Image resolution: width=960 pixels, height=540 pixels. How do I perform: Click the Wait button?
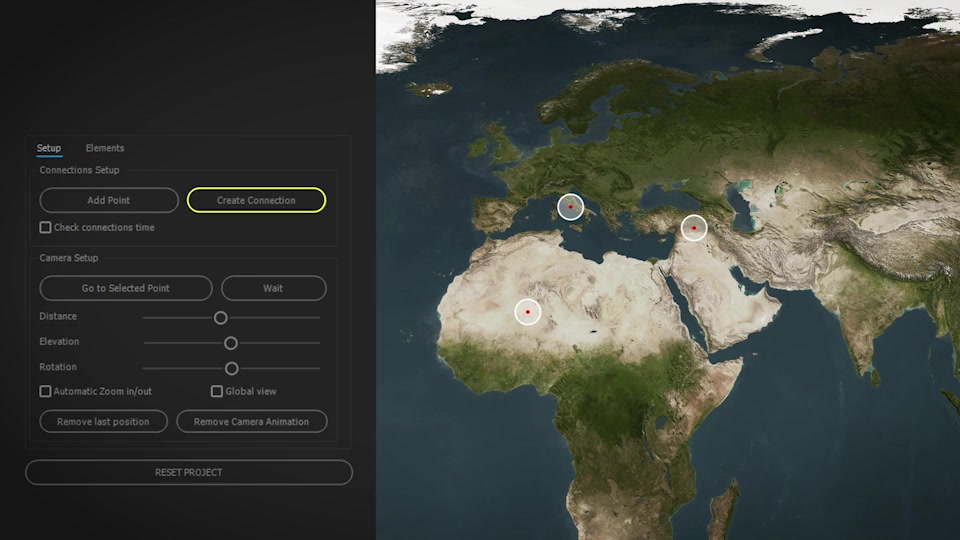click(274, 288)
